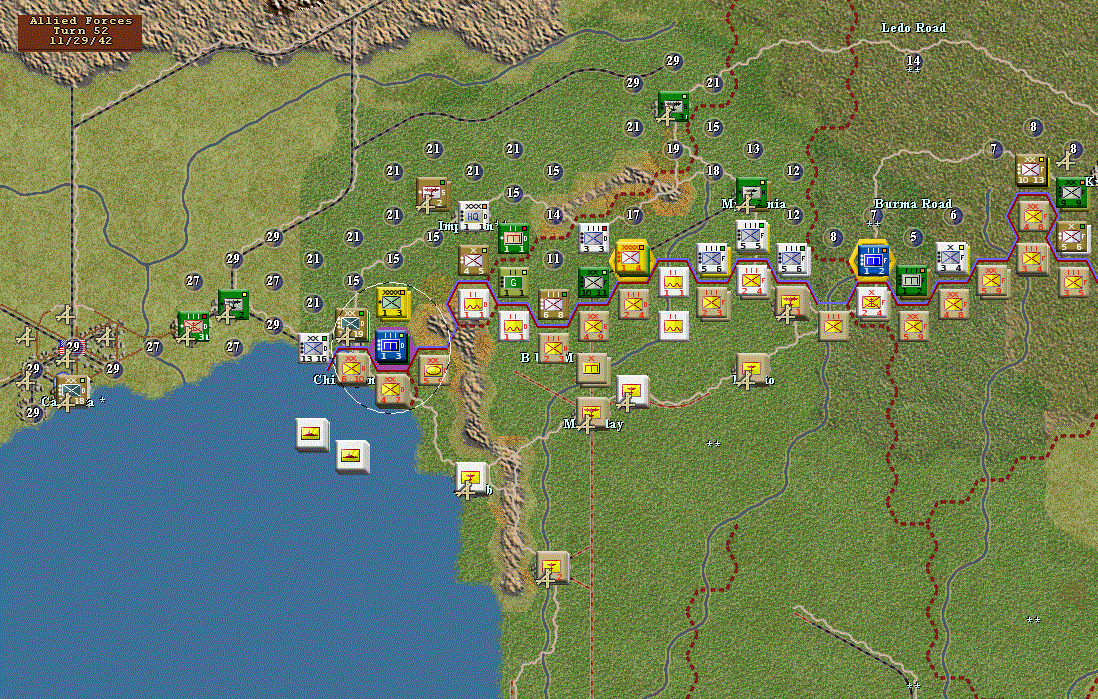Click the Japanese armor unit with oval symbol
Screen dimensions: 1098x699
[x=433, y=369]
